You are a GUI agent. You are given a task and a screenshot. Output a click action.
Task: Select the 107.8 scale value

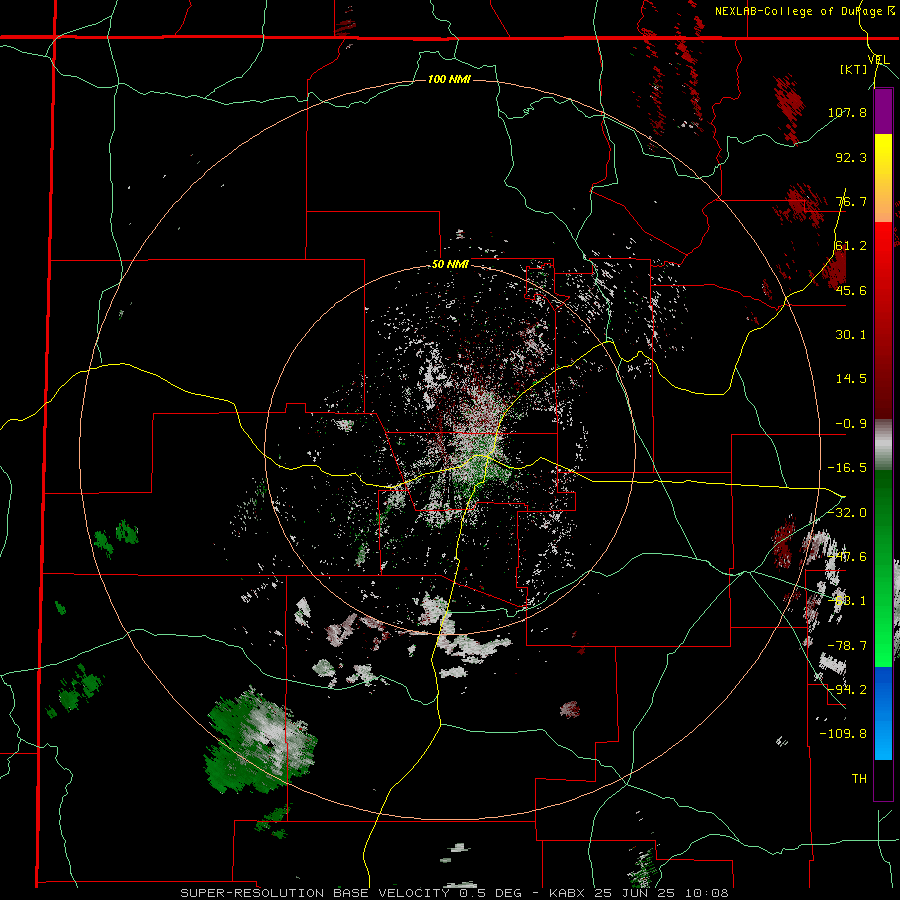pyautogui.click(x=847, y=112)
